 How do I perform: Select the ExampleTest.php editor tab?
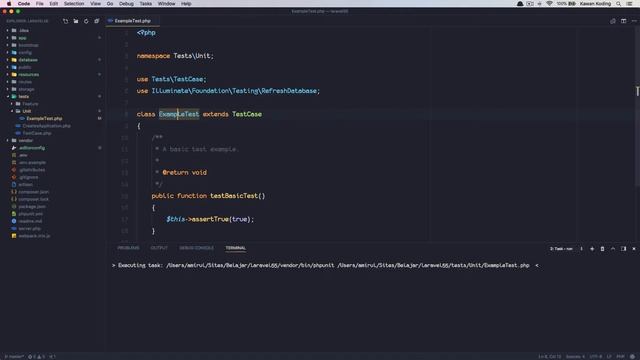click(x=132, y=21)
